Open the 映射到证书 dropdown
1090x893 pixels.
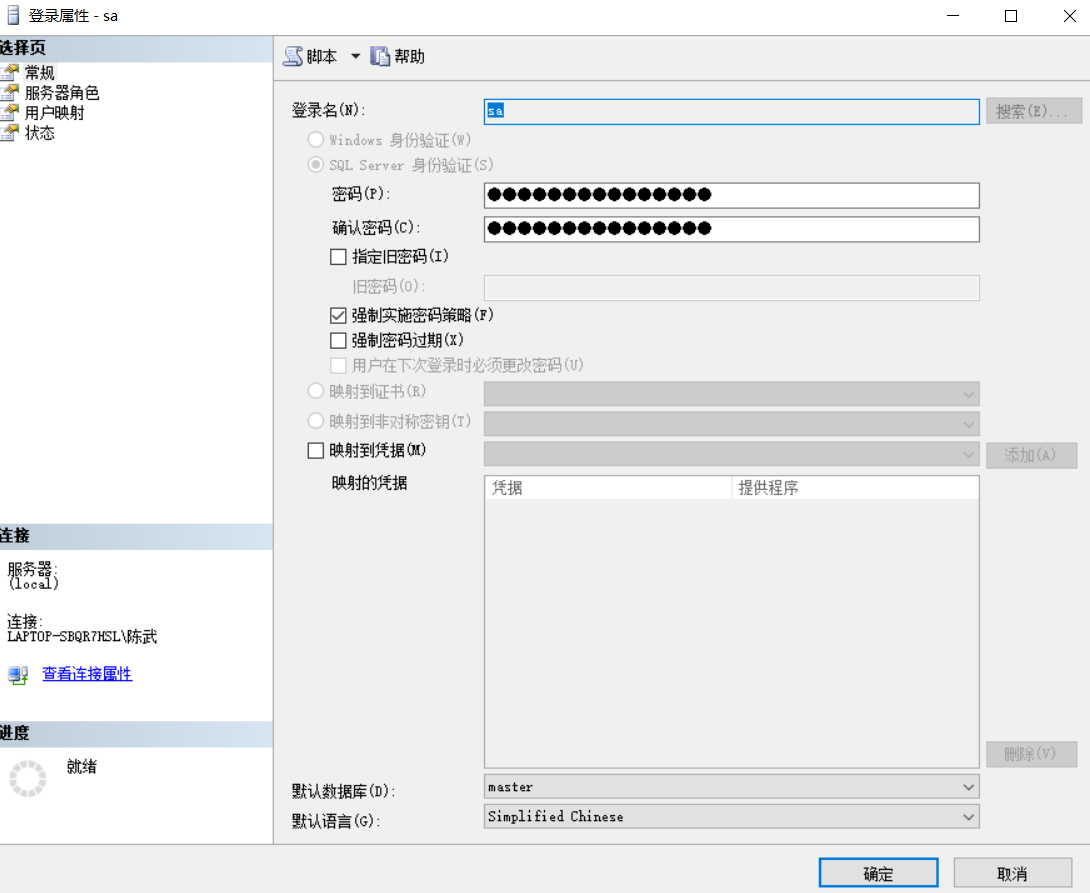point(731,394)
